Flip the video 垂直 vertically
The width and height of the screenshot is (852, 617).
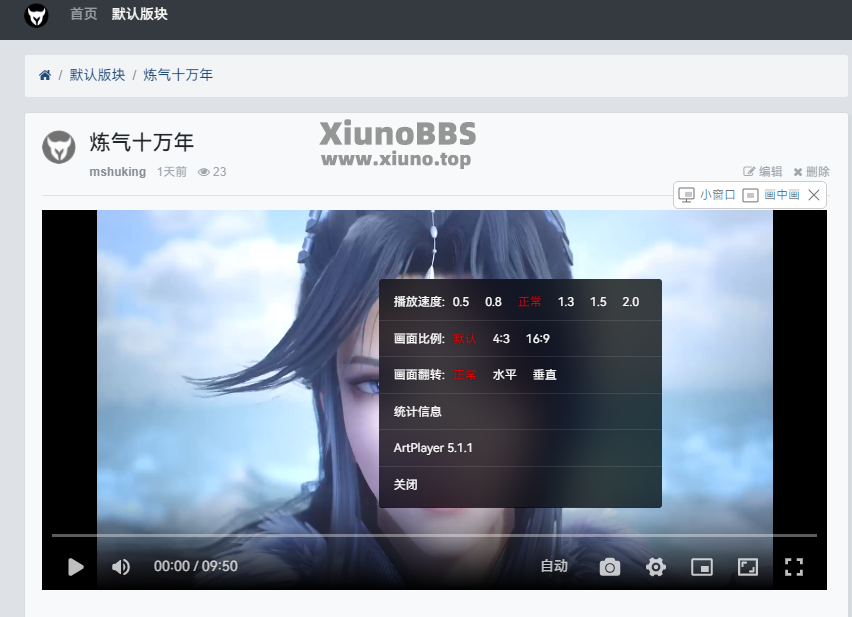[544, 375]
